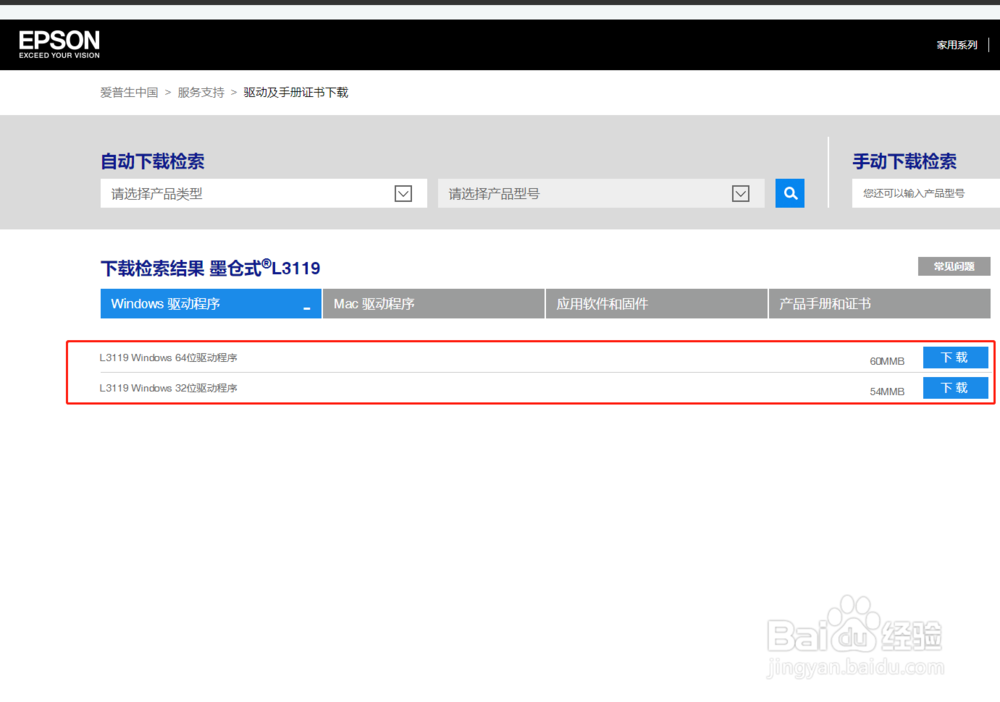The width and height of the screenshot is (1000, 702).
Task: Click the 常见问题 button
Action: (x=954, y=267)
